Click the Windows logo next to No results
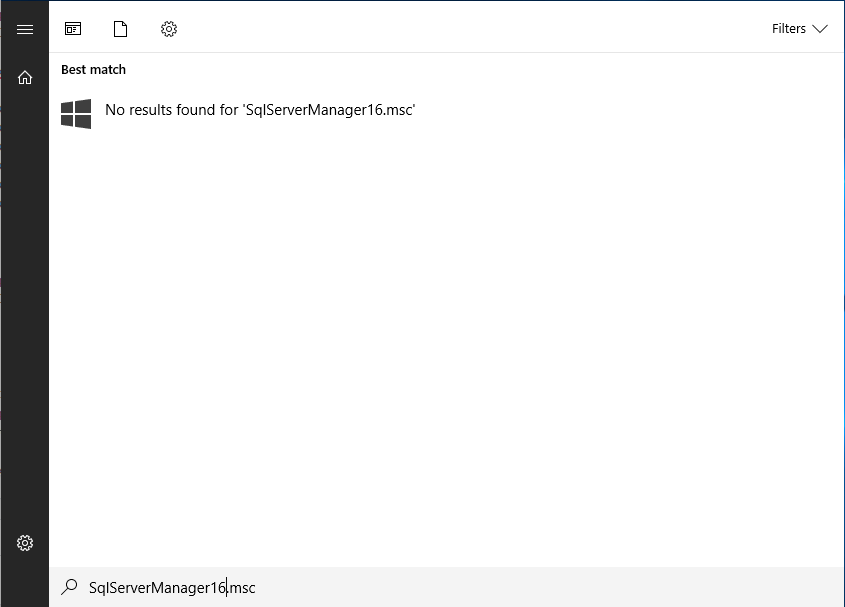Image resolution: width=845 pixels, height=607 pixels. (76, 114)
